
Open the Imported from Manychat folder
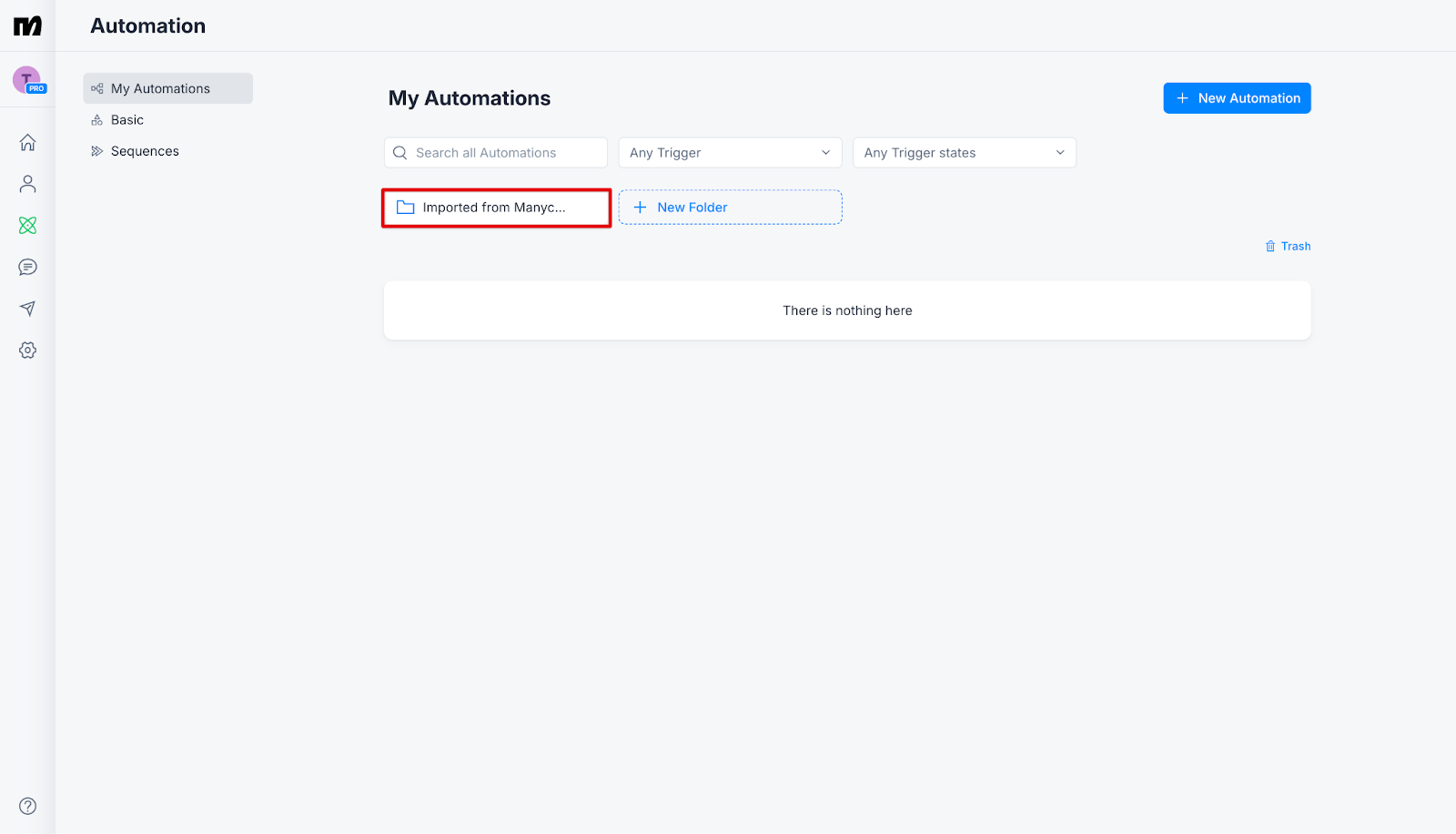click(496, 208)
